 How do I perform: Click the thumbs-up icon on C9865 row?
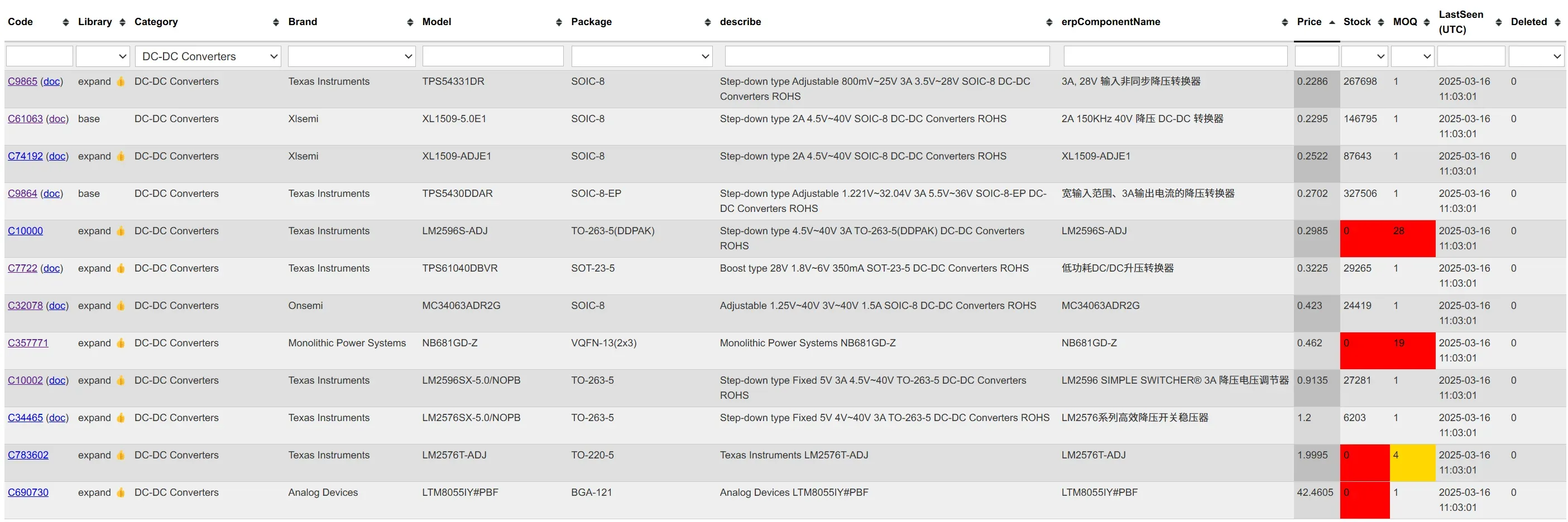(121, 81)
